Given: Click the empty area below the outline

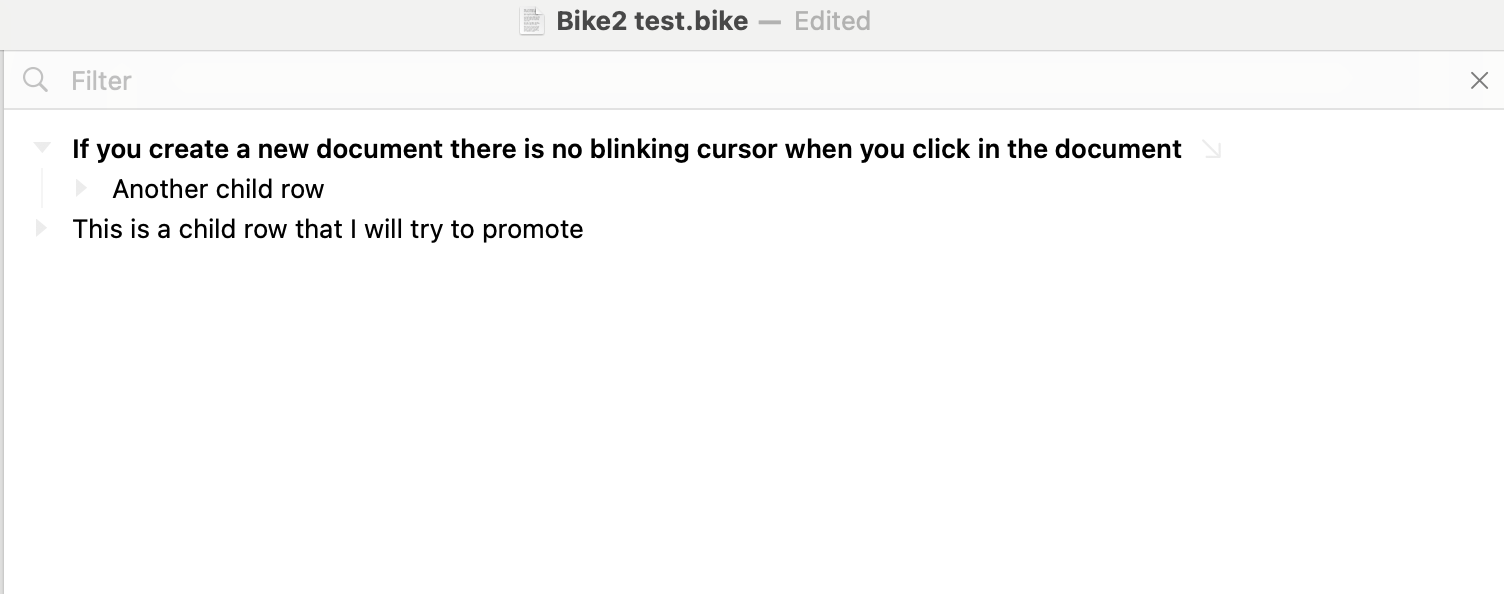Looking at the screenshot, I should tap(750, 420).
